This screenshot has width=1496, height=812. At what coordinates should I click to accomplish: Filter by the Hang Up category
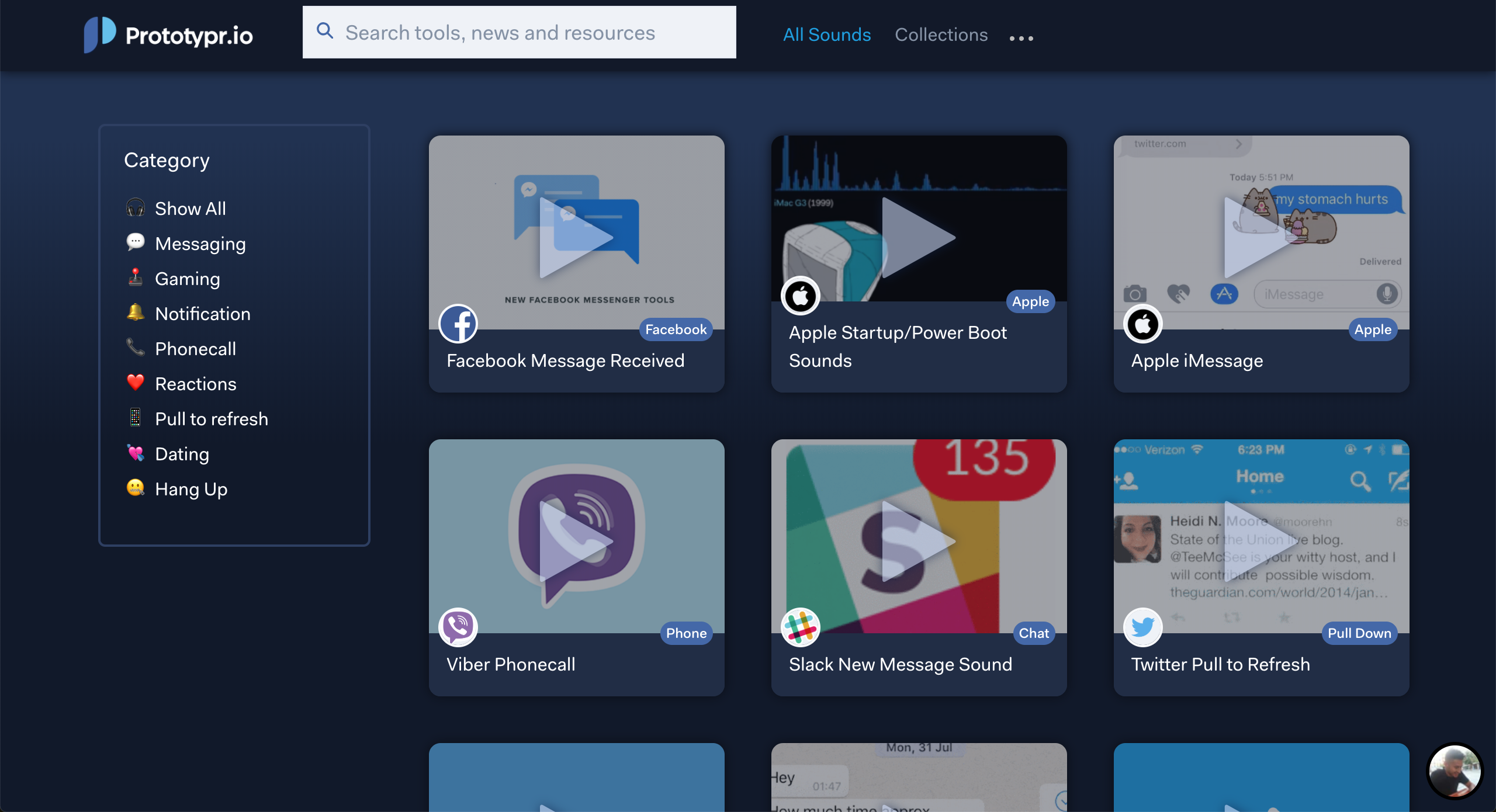pyautogui.click(x=191, y=489)
